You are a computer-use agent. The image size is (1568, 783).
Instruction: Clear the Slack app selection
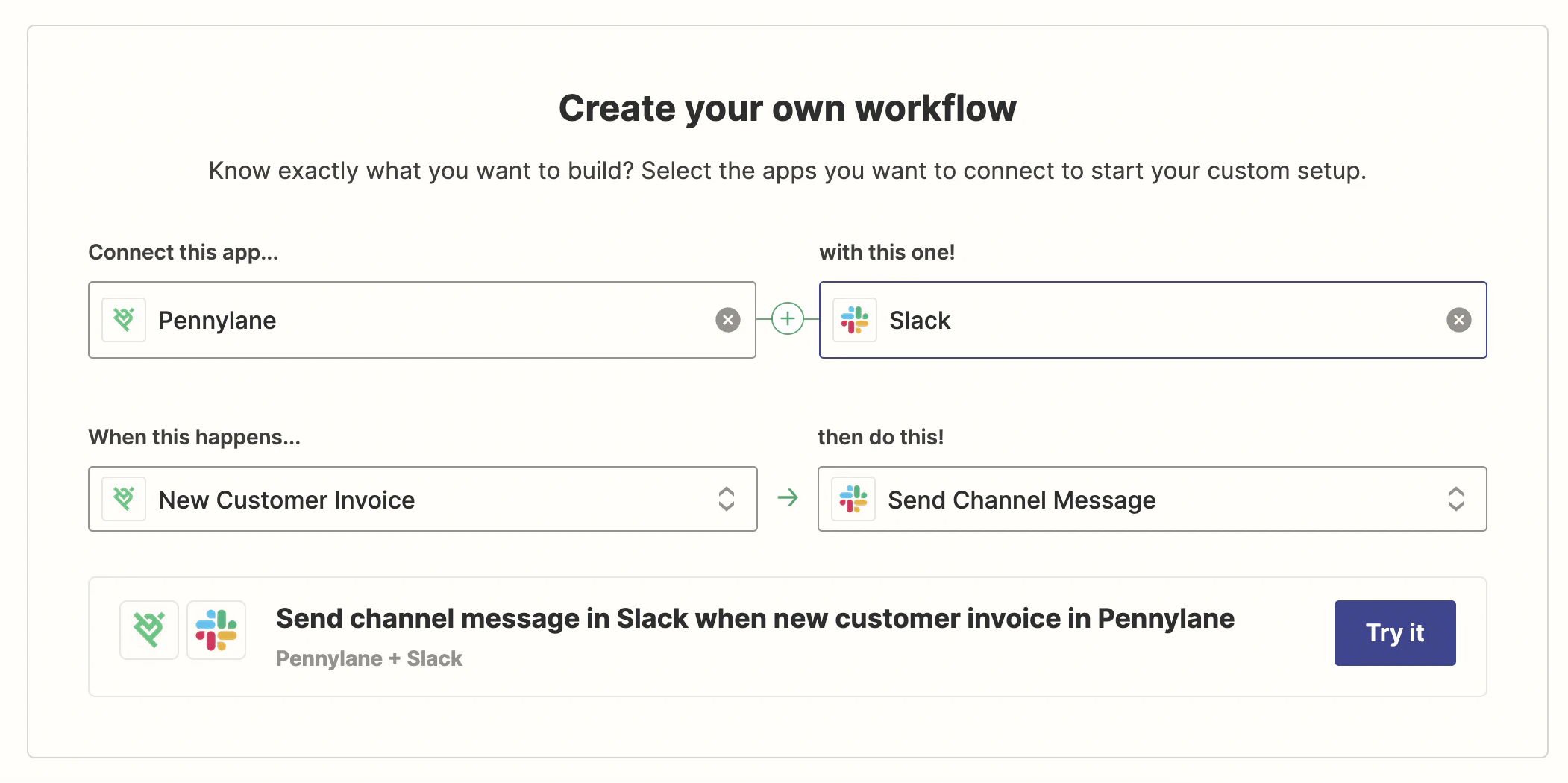1458,320
